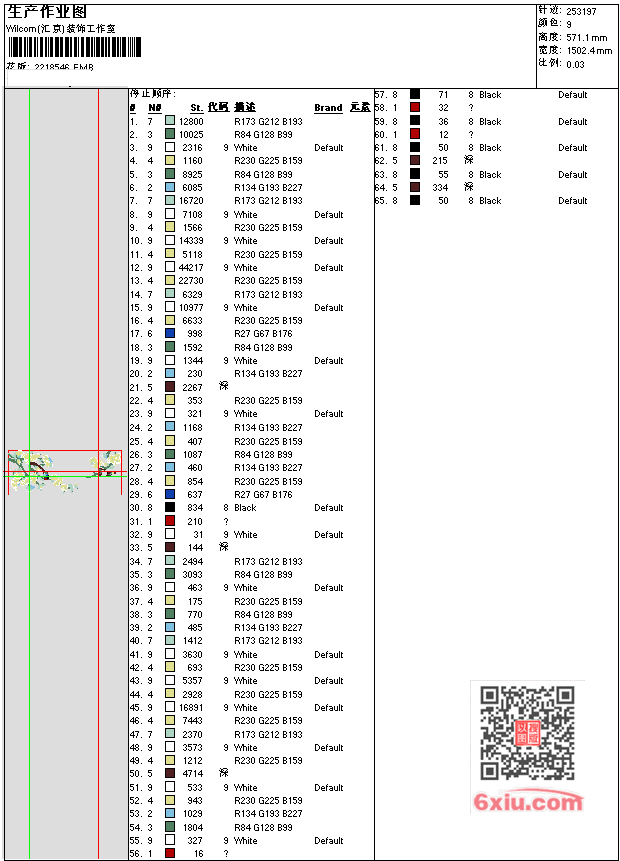Click the 'N#' column header
This screenshot has height=861, width=620.
155,108
